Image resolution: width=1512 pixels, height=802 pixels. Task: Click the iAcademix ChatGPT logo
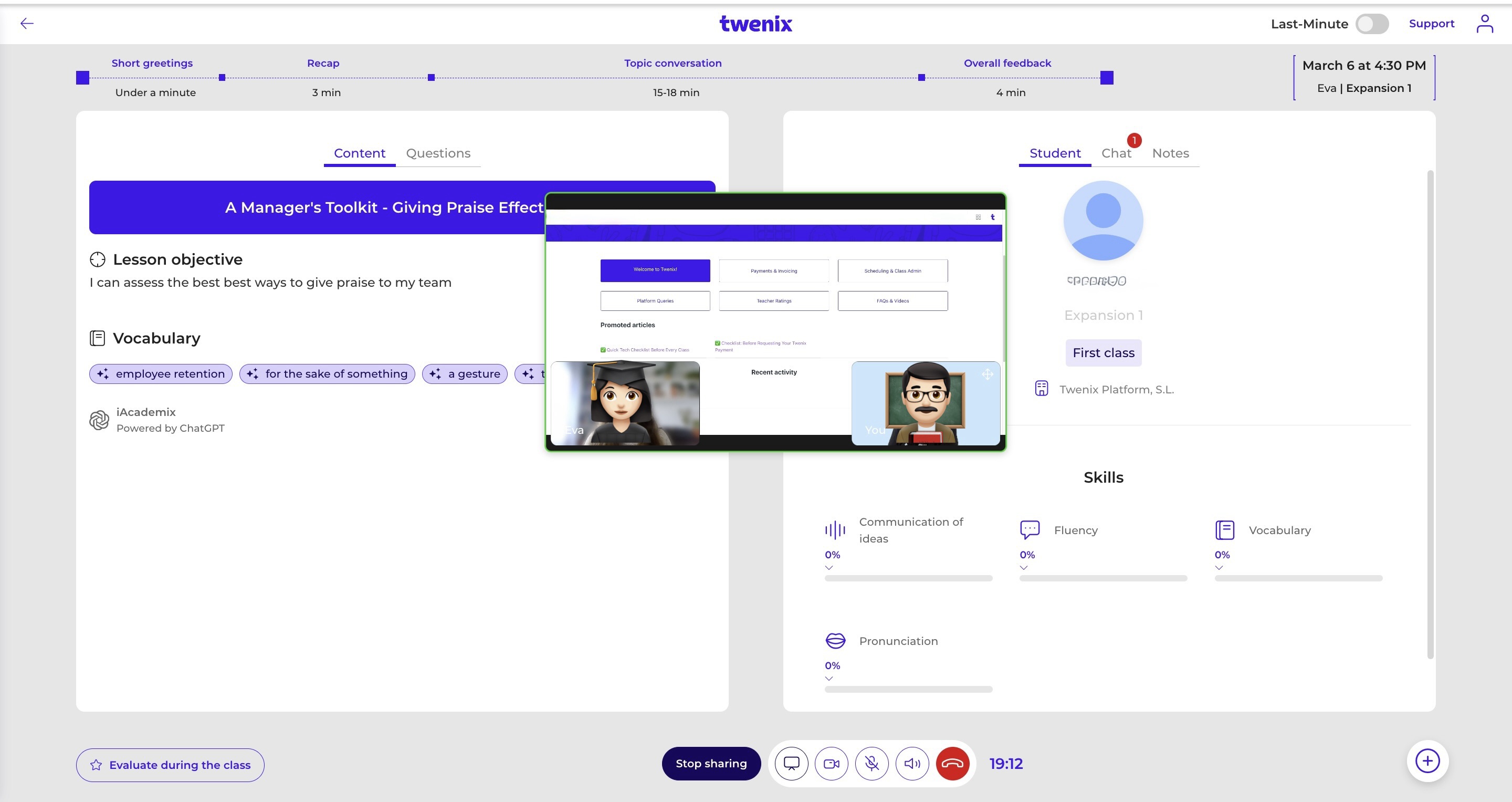[99, 420]
